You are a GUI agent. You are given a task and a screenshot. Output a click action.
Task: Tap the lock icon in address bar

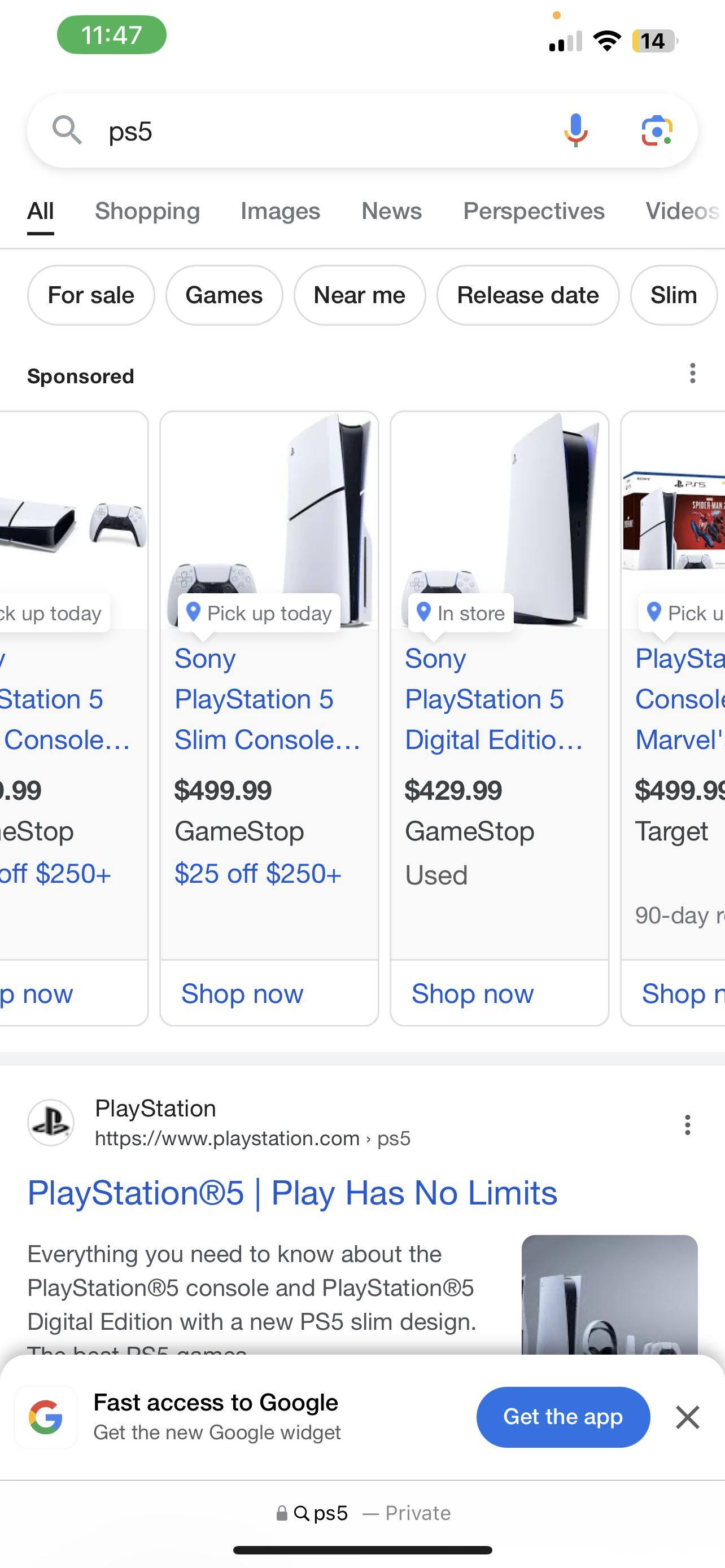282,1513
